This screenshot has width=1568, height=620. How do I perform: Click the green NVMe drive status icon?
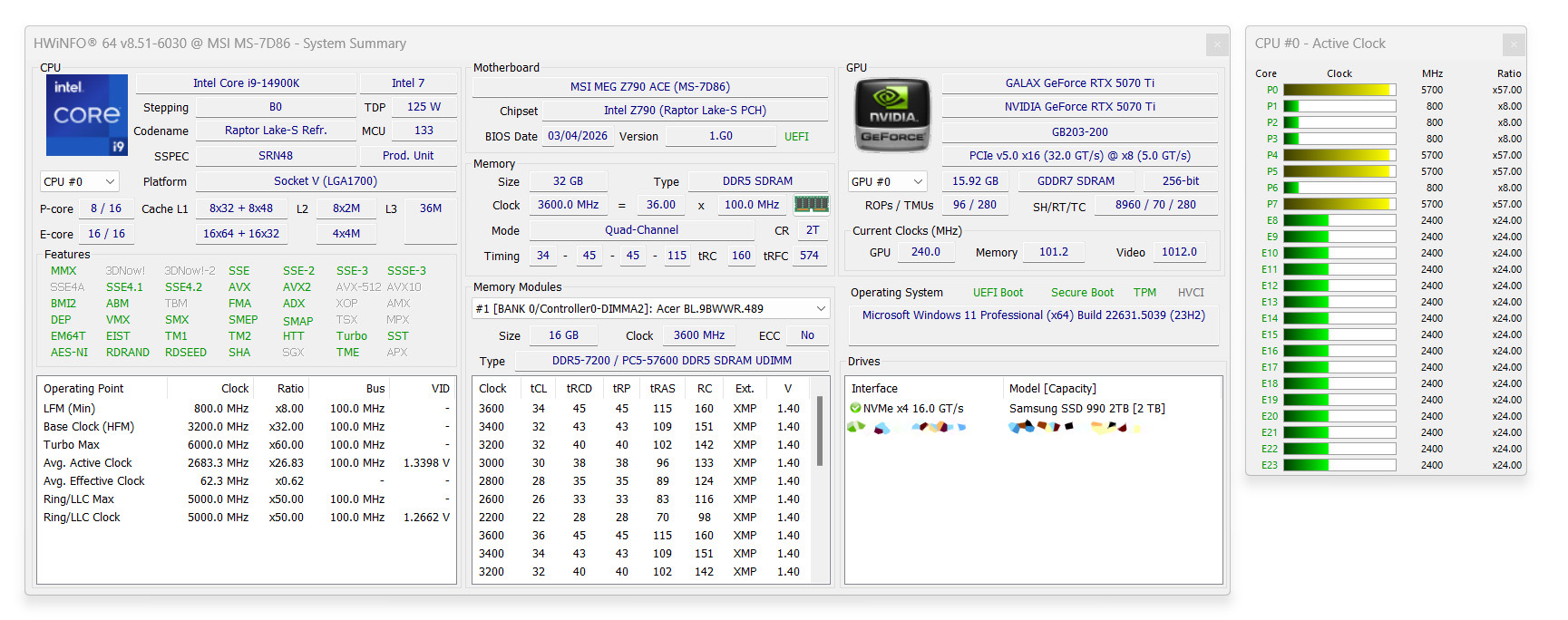(x=855, y=408)
